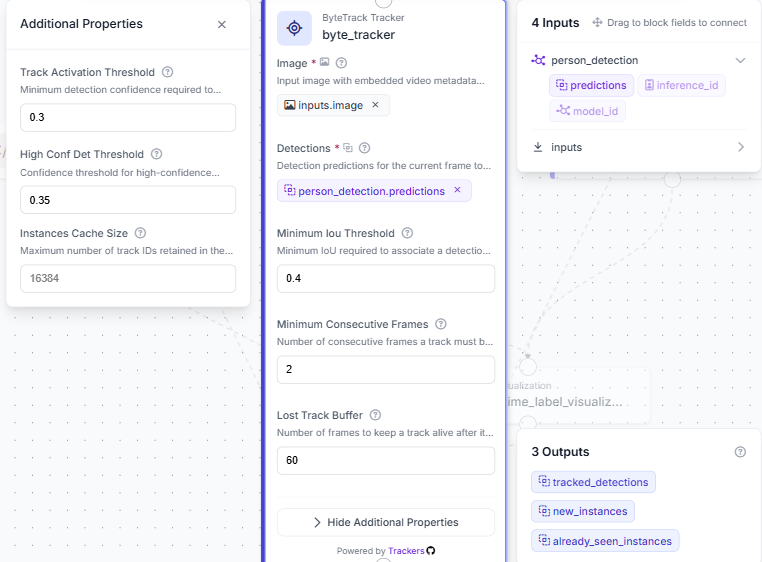Open the Trackers link
This screenshot has width=762, height=562.
(406, 551)
